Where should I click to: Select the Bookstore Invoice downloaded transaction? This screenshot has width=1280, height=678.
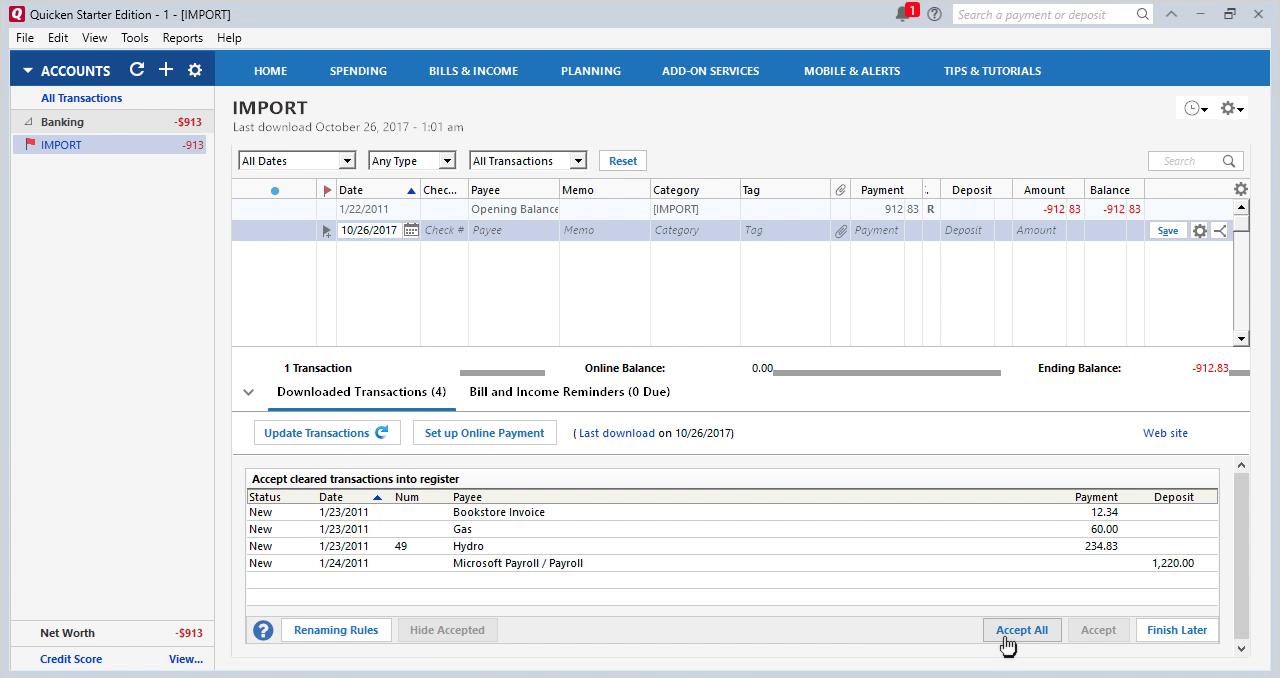(x=732, y=512)
